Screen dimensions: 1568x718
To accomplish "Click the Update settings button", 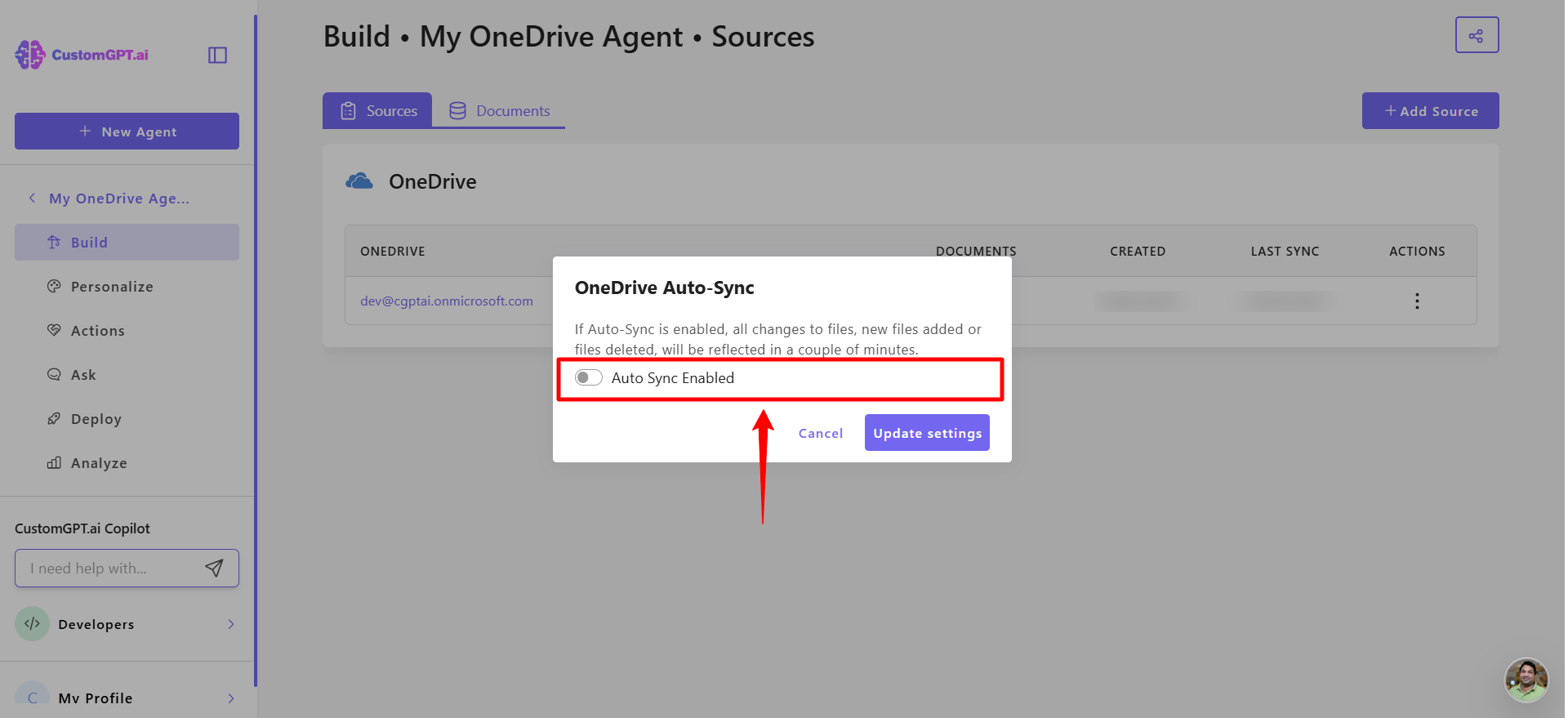I will (927, 433).
